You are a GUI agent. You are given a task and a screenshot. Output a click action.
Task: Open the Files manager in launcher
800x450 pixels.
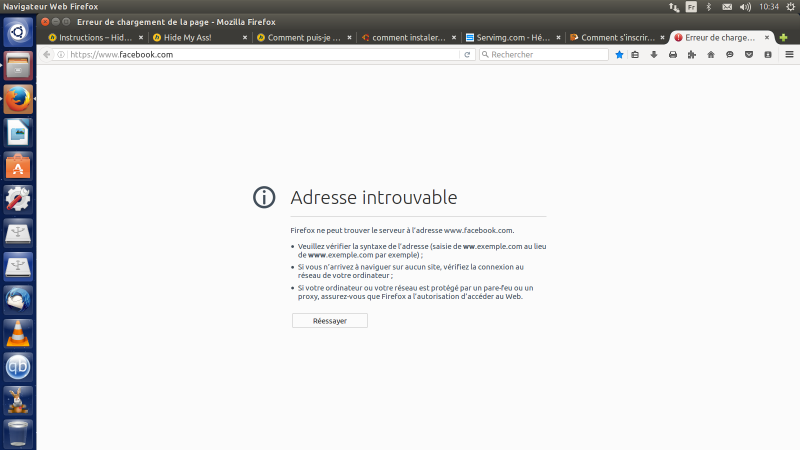(18, 66)
